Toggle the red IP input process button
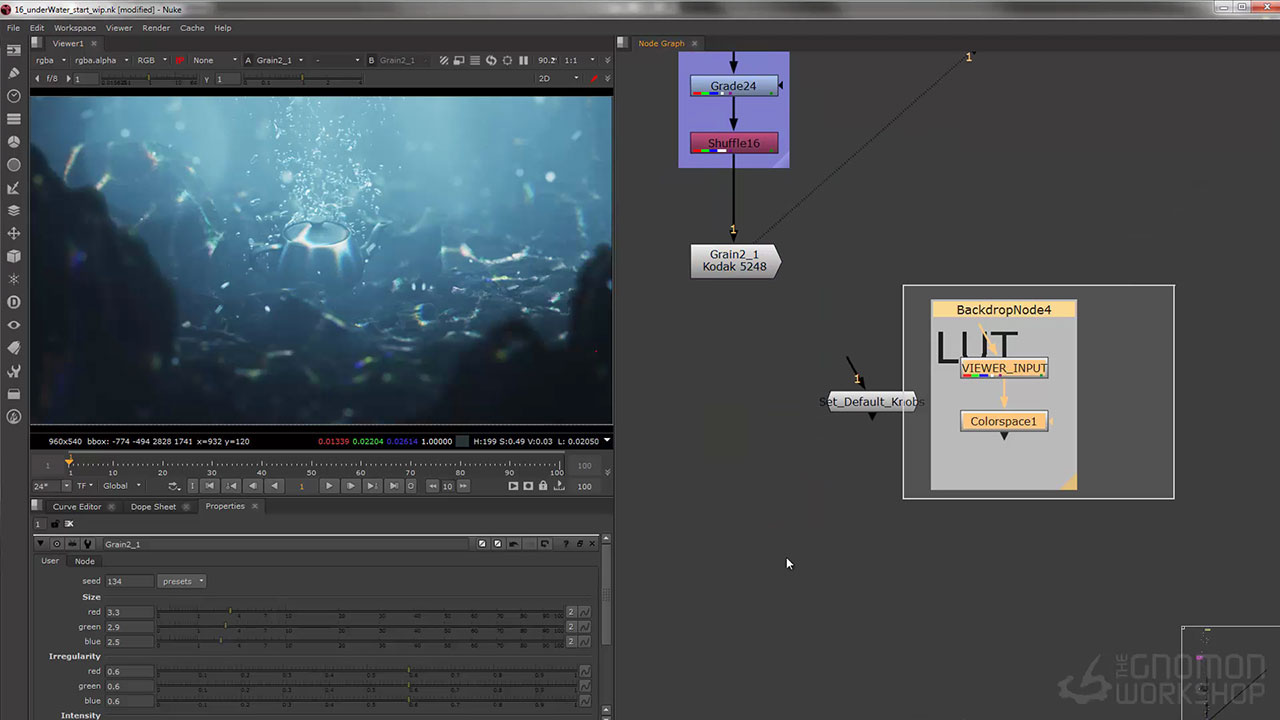The height and width of the screenshot is (720, 1280). pyautogui.click(x=180, y=60)
